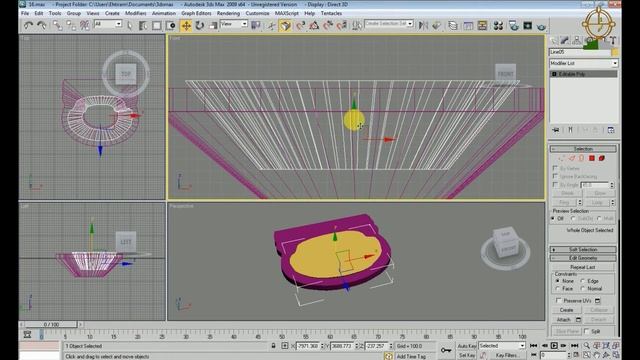Enable the Ignore Backfacing checkbox

[555, 176]
